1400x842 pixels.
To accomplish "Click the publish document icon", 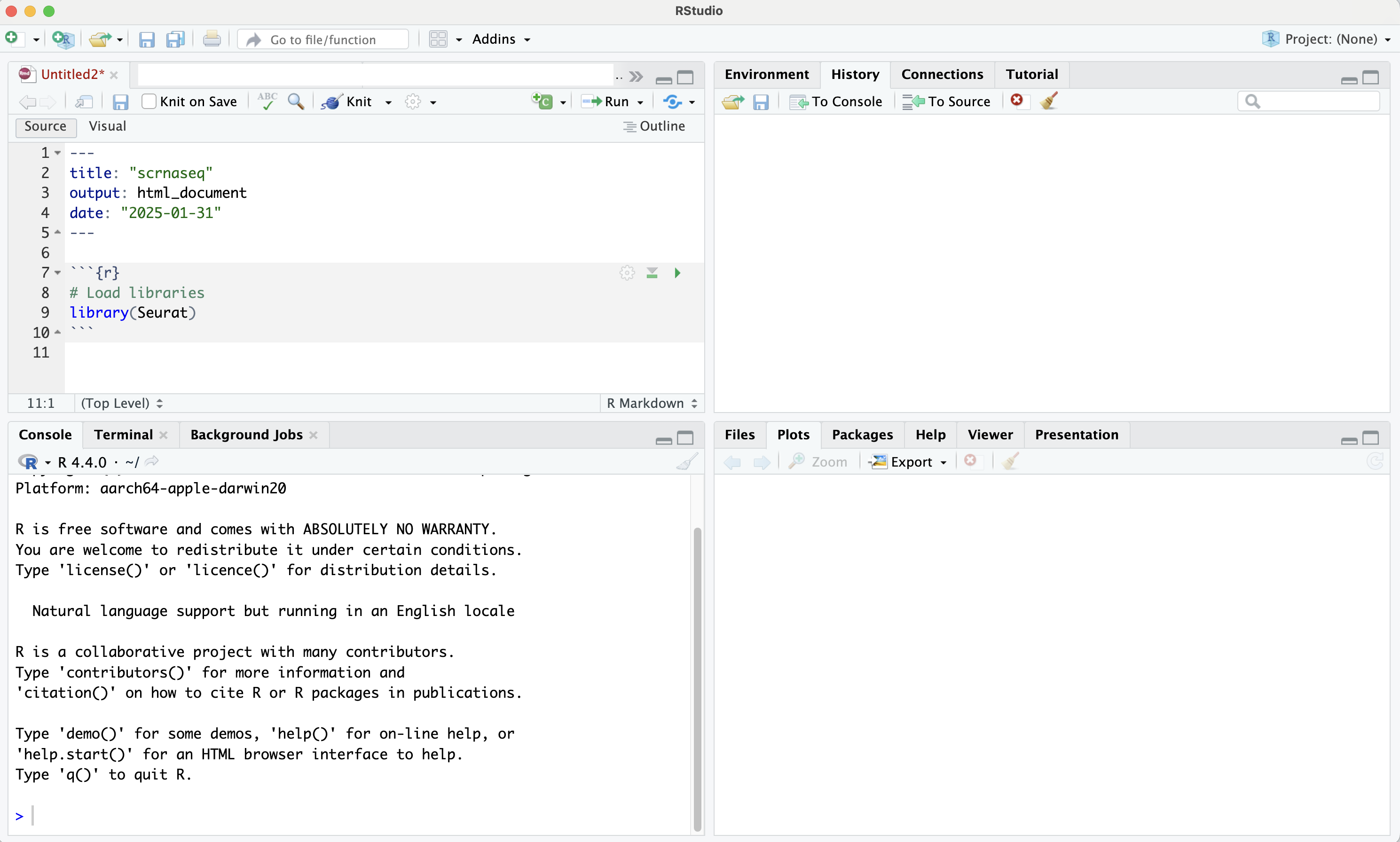I will click(x=673, y=101).
